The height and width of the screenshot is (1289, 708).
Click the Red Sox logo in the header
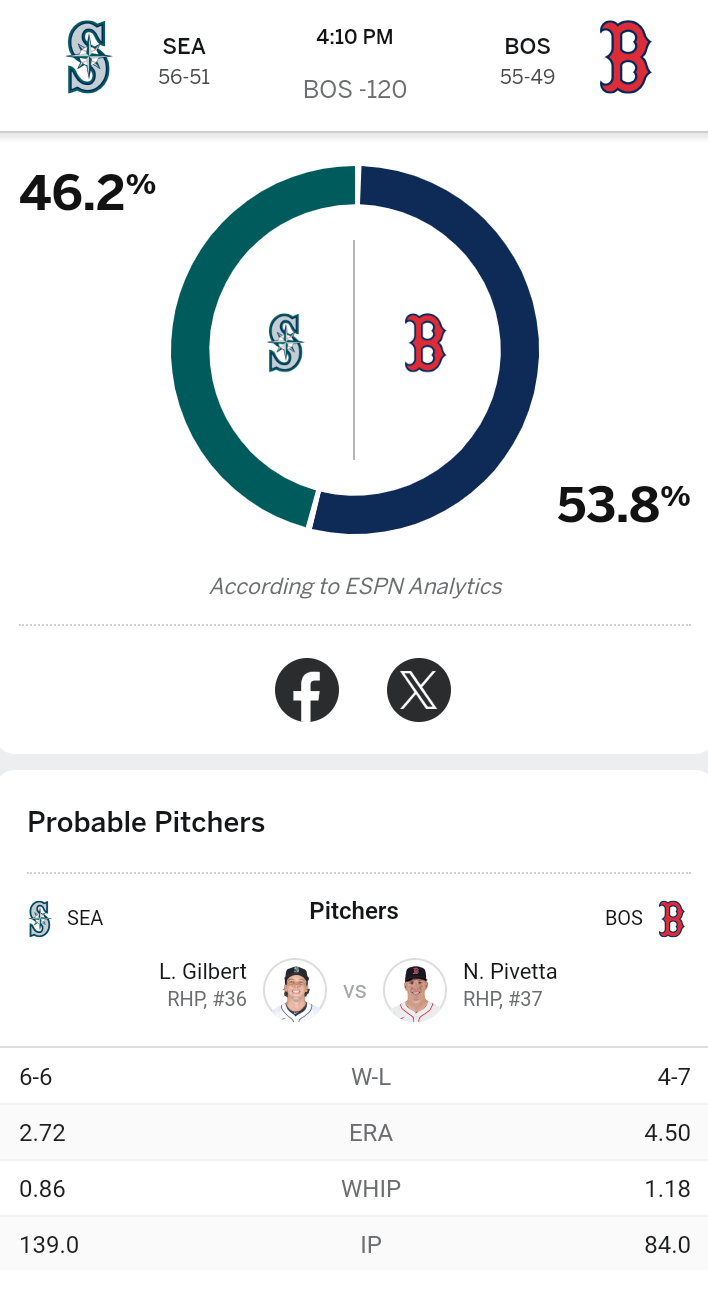point(625,57)
